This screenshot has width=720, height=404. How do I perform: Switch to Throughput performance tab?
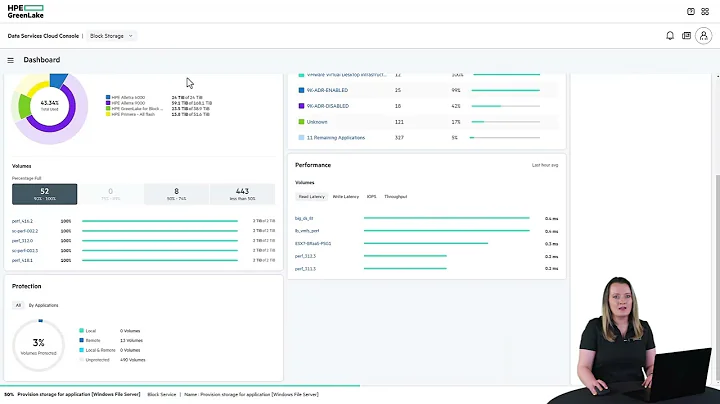[395, 196]
